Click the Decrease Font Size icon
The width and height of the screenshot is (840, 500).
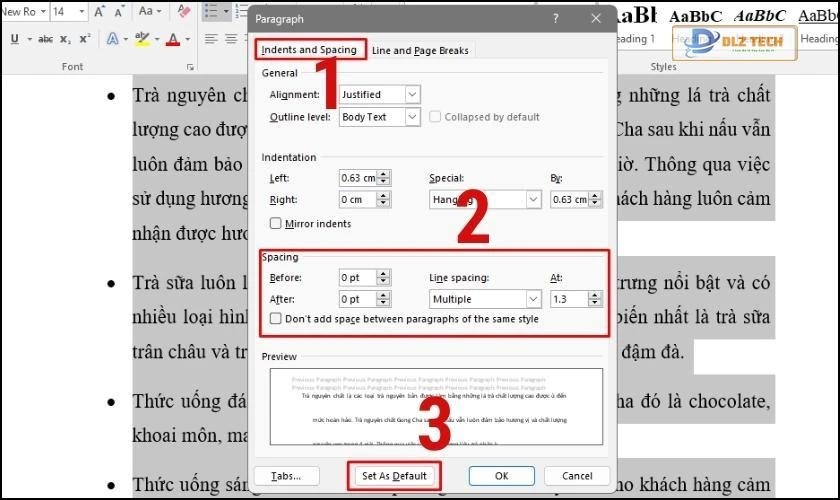click(119, 11)
